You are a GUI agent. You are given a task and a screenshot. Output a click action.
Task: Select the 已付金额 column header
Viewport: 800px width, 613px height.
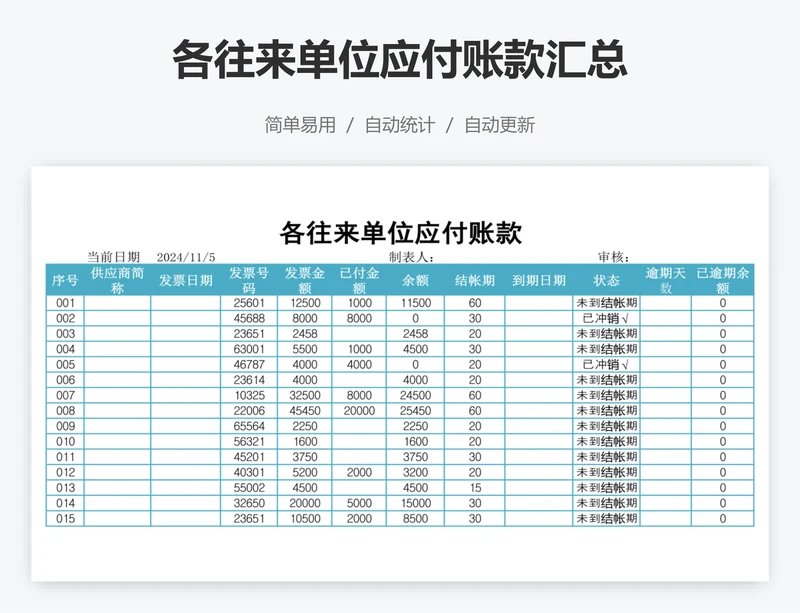[359, 280]
